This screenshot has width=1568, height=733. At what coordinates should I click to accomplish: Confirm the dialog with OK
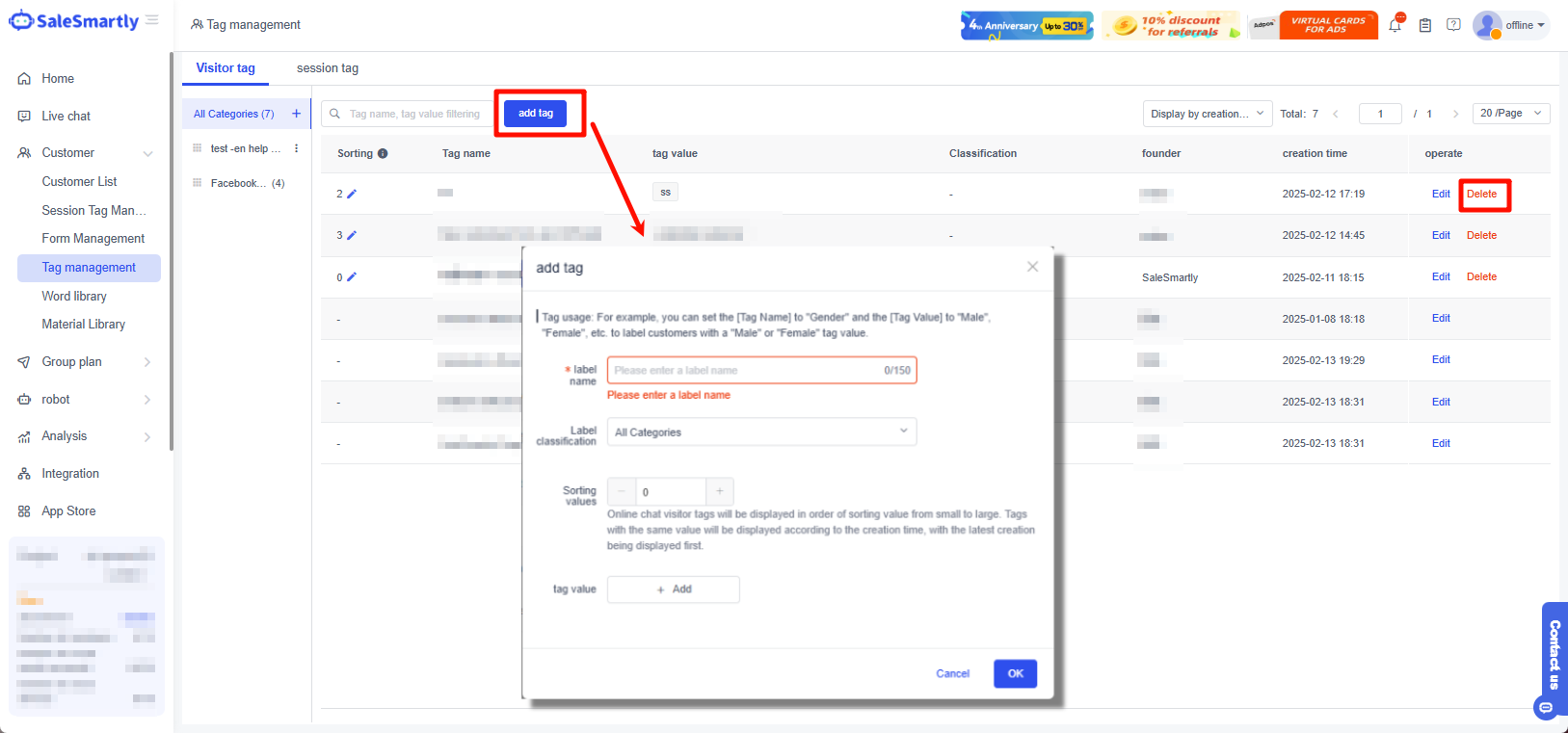pyautogui.click(x=1015, y=673)
